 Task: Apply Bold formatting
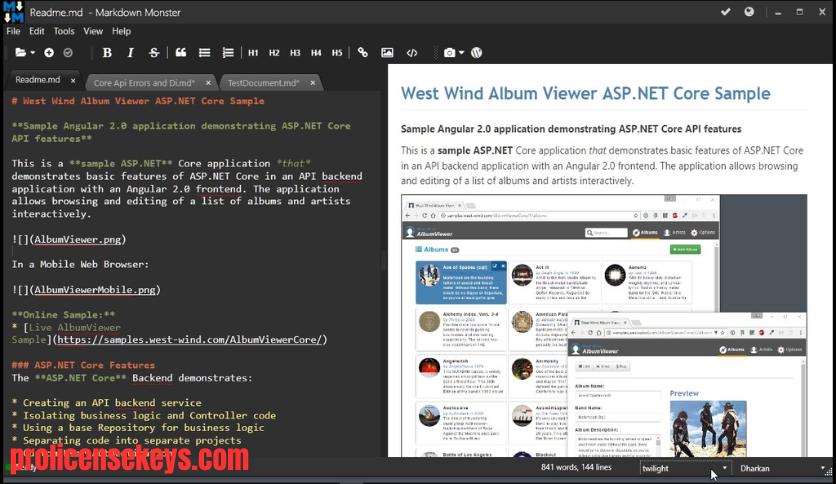(107, 53)
